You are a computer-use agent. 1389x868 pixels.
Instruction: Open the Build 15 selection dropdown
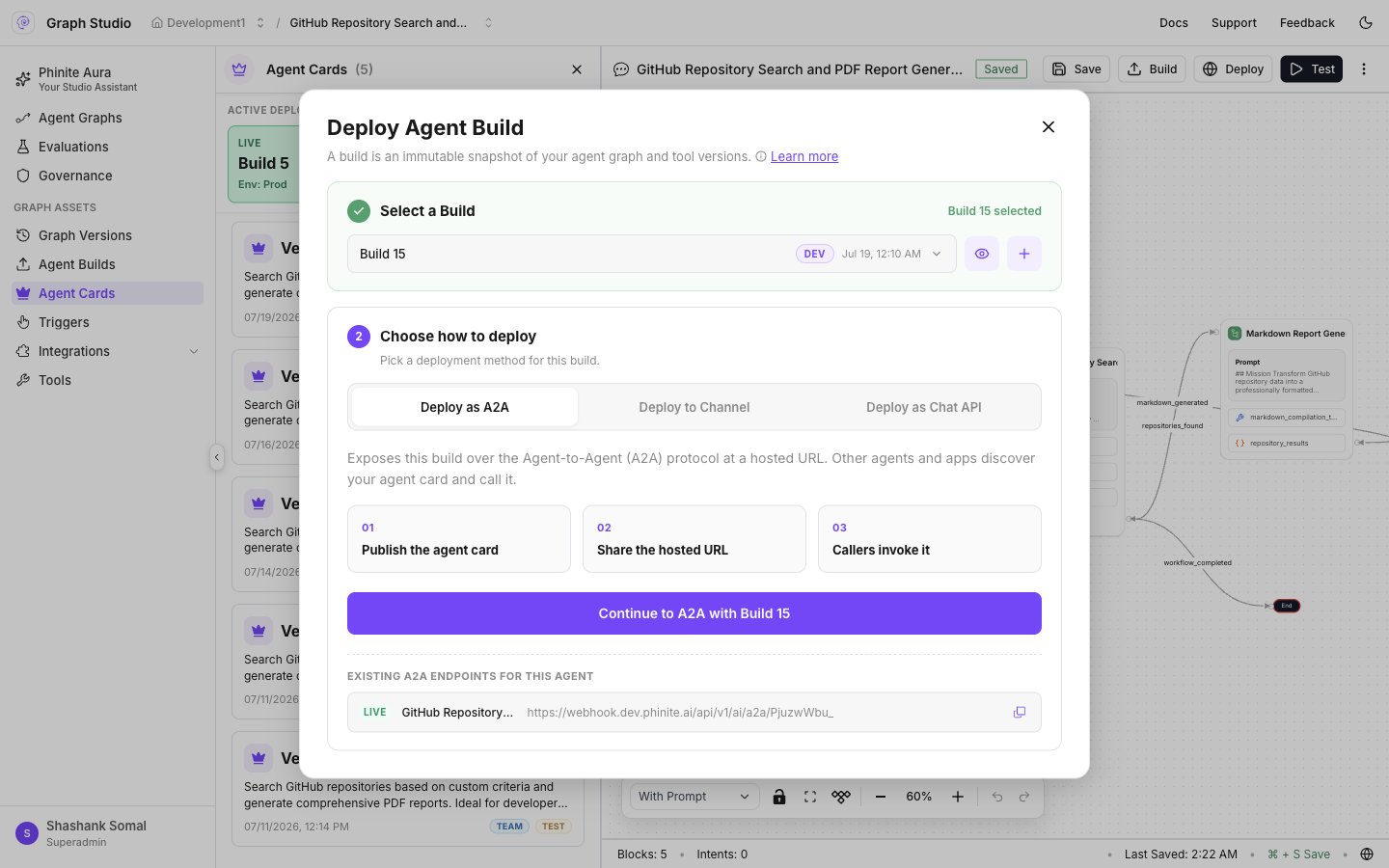coord(651,254)
